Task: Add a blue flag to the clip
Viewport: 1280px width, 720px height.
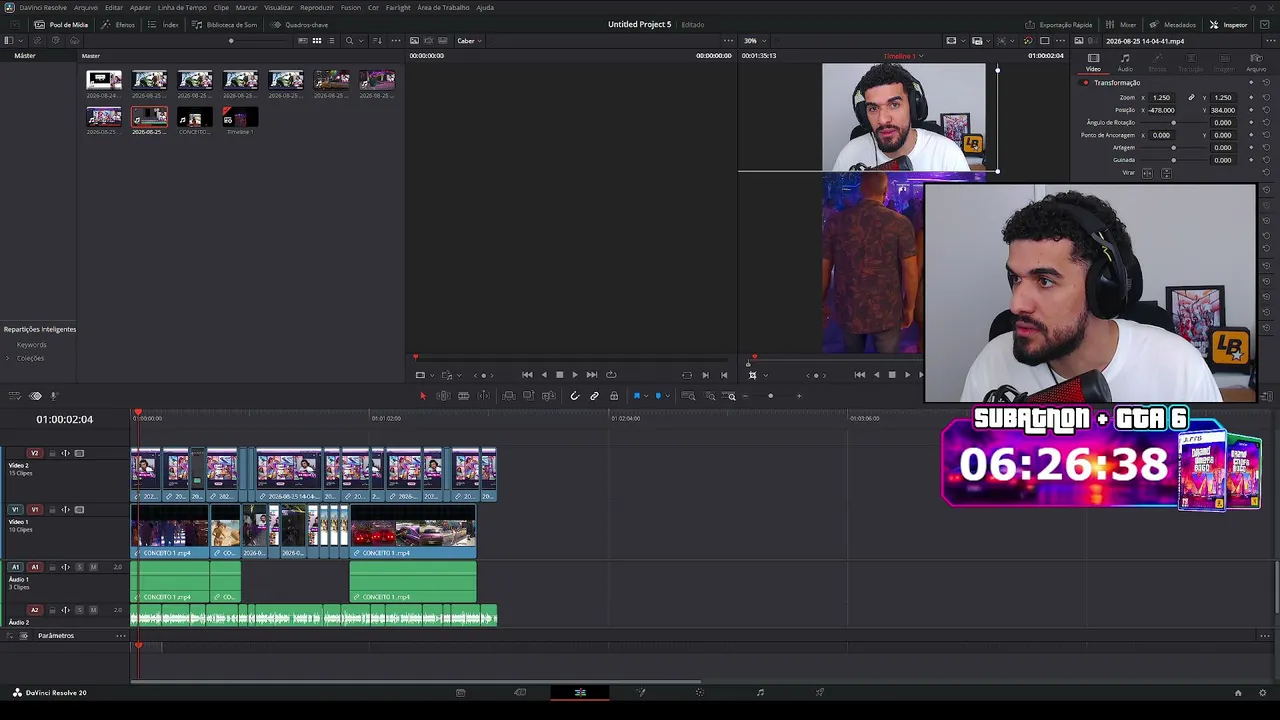Action: coord(636,396)
